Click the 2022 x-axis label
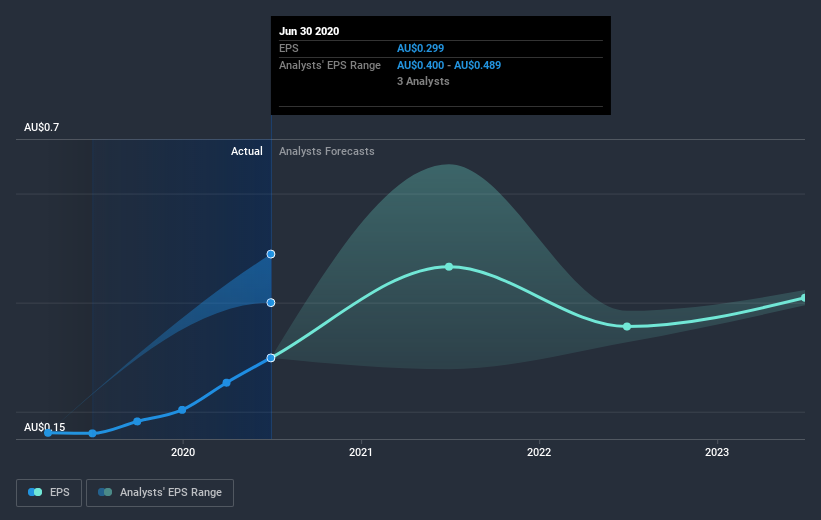The width and height of the screenshot is (821, 520). [x=539, y=452]
